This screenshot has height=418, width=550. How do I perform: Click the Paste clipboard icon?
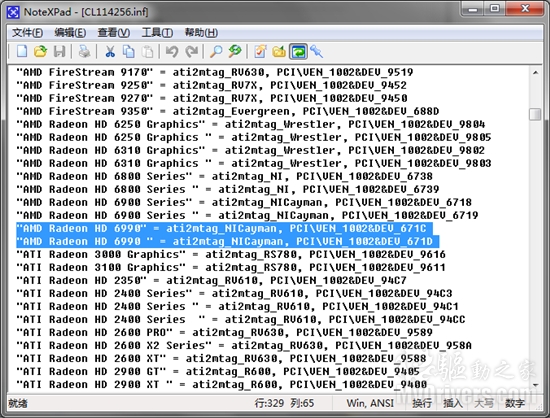point(147,52)
